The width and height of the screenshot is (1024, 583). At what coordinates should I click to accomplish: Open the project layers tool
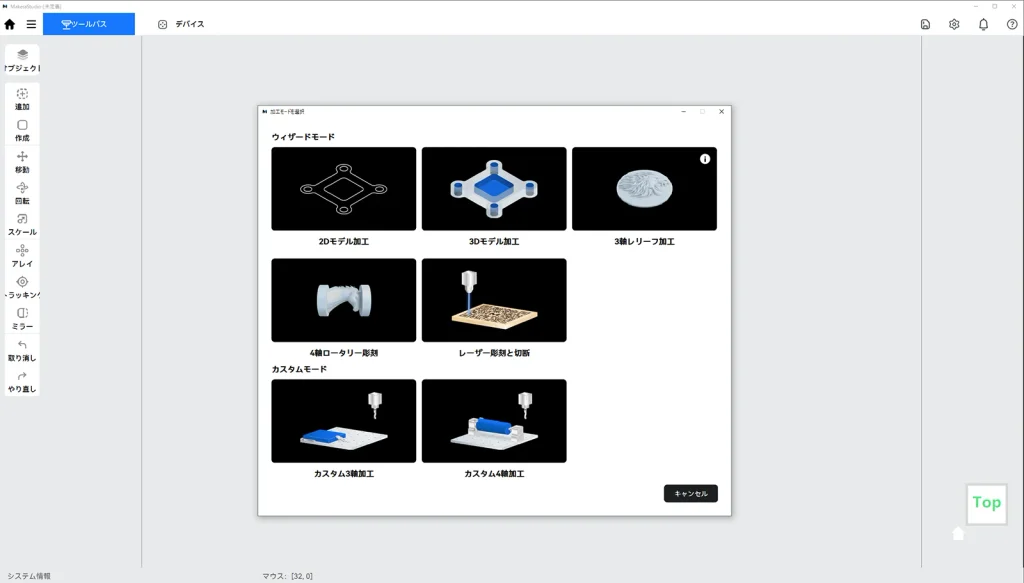(x=22, y=60)
